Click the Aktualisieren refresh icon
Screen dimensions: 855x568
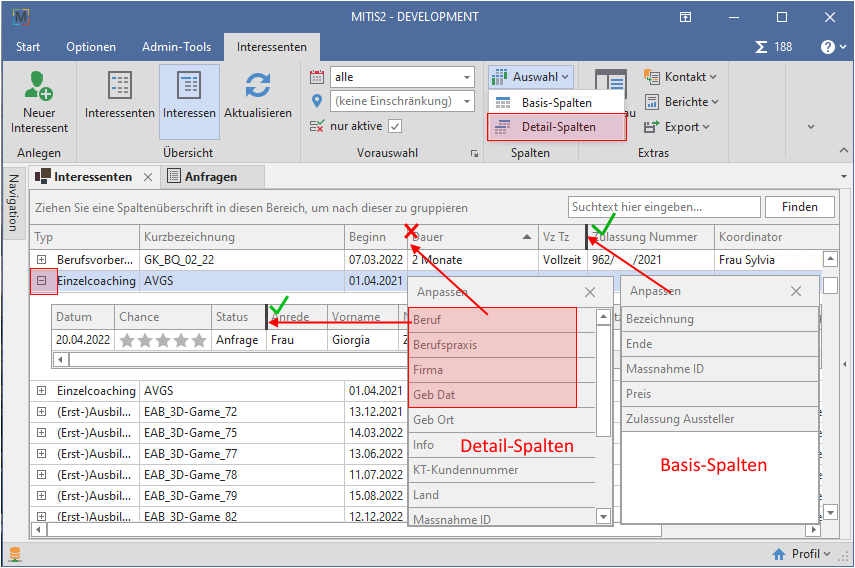pyautogui.click(x=258, y=87)
